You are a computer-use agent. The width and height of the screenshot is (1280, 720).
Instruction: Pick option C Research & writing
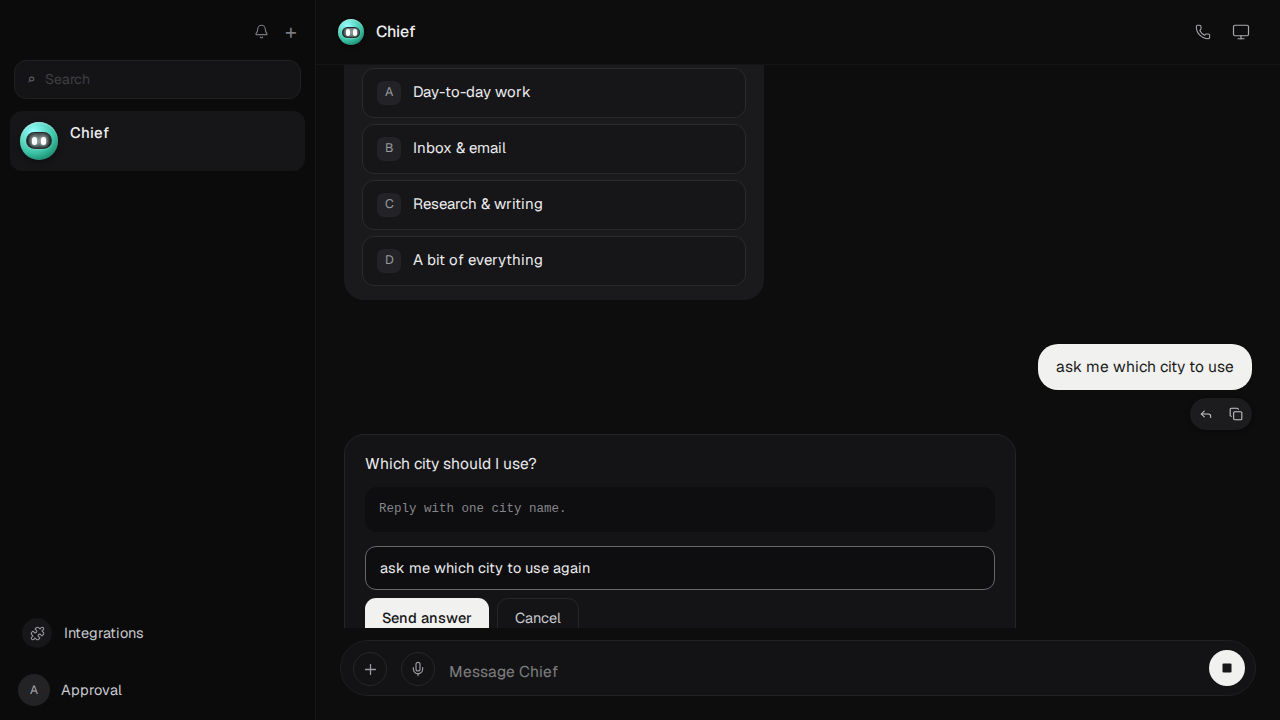pyautogui.click(x=554, y=205)
